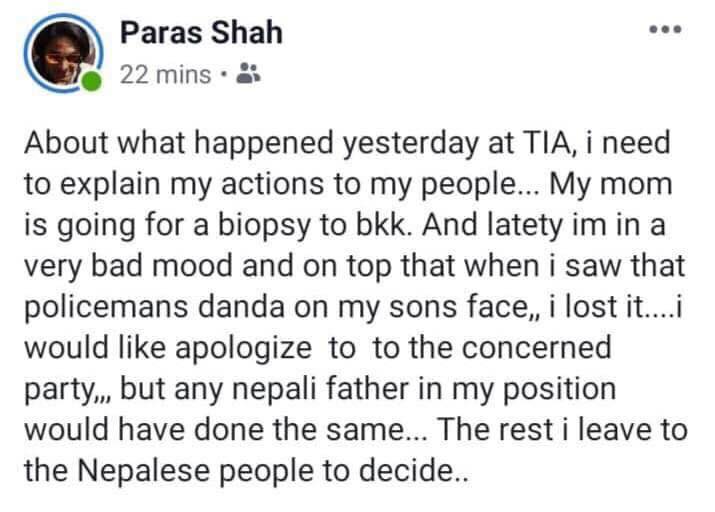
Task: Click the 22 mins timestamp link
Action: point(166,74)
